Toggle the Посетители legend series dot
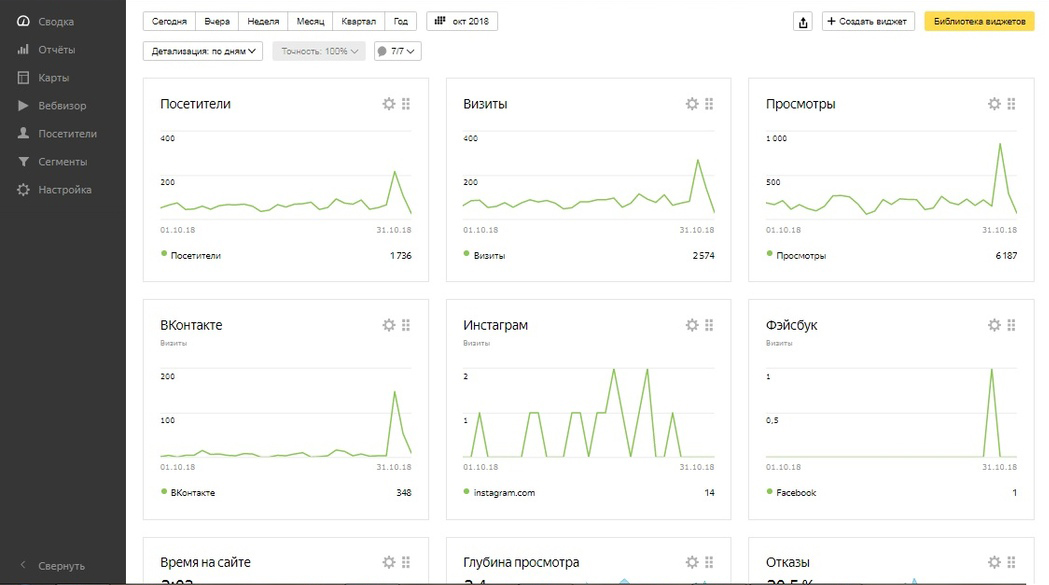 tap(164, 255)
